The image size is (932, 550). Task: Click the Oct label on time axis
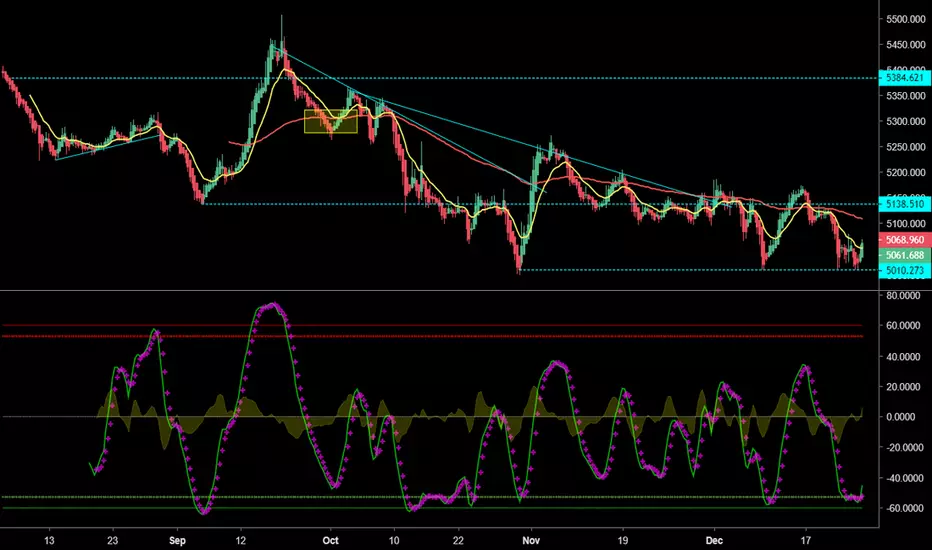(x=330, y=540)
